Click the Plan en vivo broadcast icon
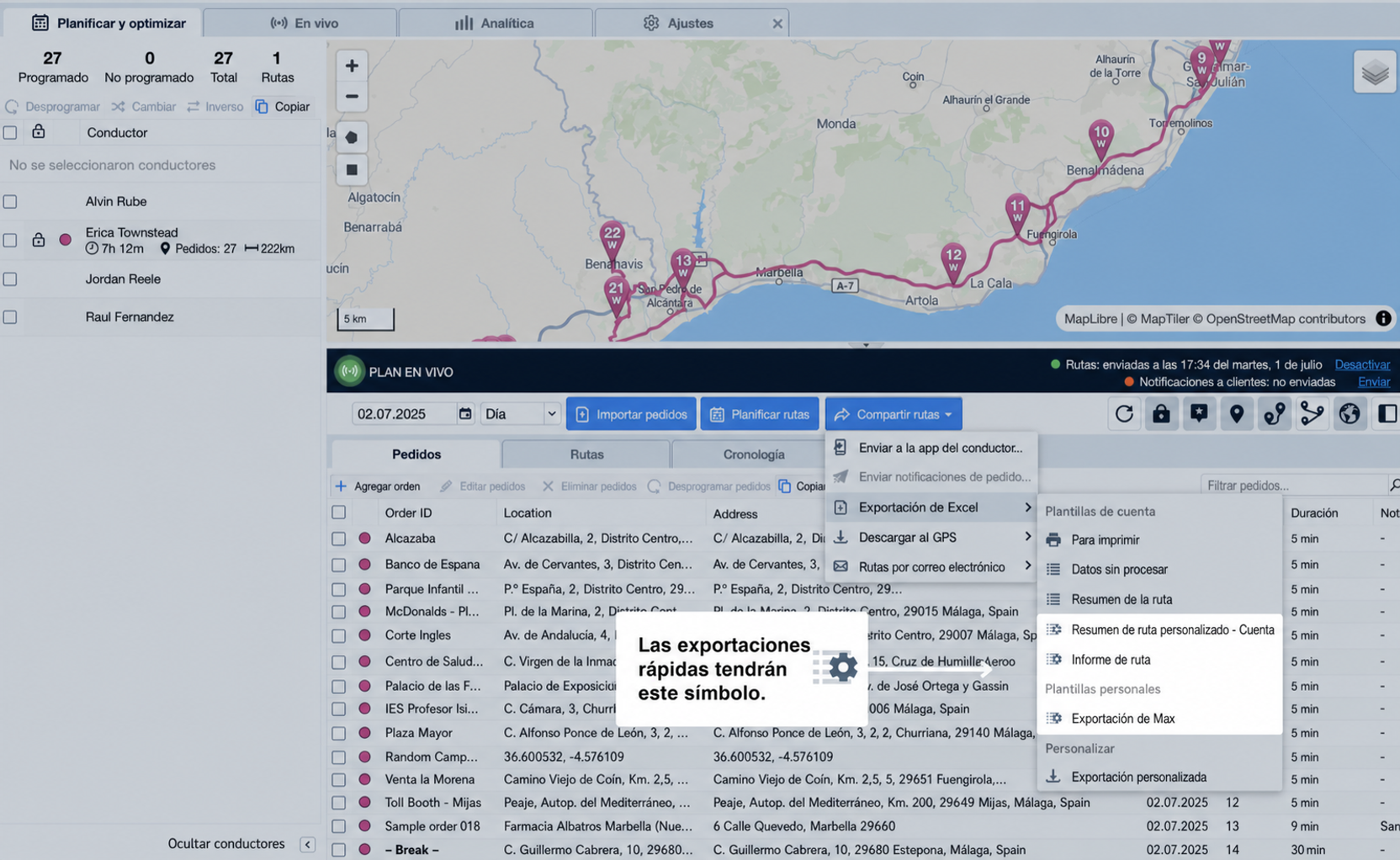This screenshot has width=1400, height=860. click(349, 371)
